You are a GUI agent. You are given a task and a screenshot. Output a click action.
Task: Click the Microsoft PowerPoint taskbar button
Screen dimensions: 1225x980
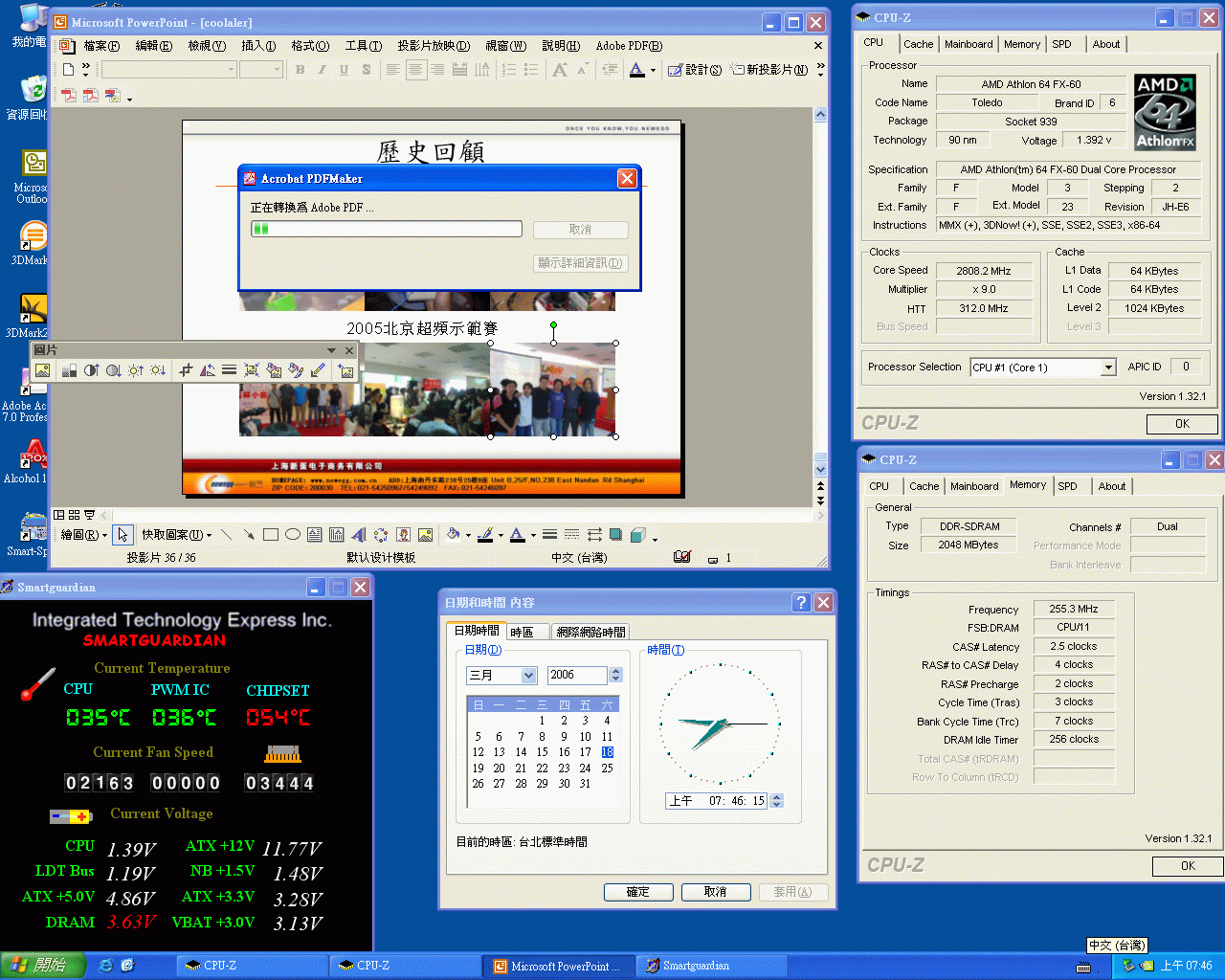559,967
